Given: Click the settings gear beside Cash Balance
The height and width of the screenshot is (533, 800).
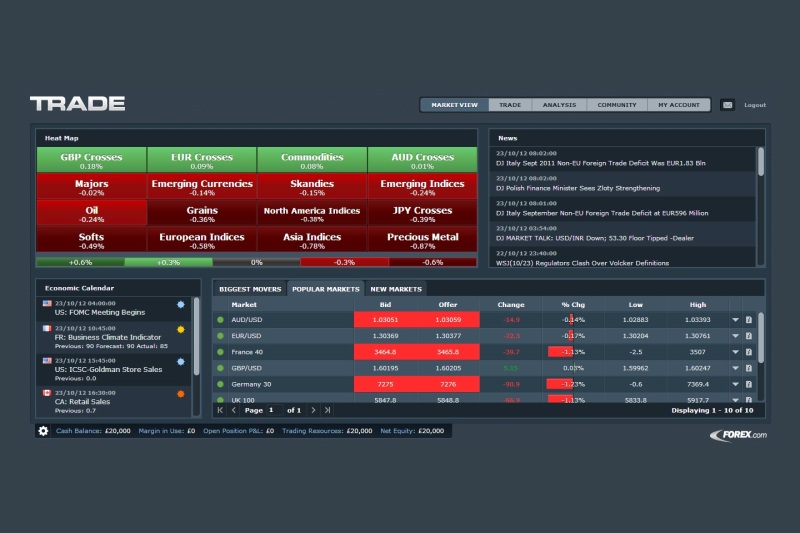Looking at the screenshot, I should point(43,431).
